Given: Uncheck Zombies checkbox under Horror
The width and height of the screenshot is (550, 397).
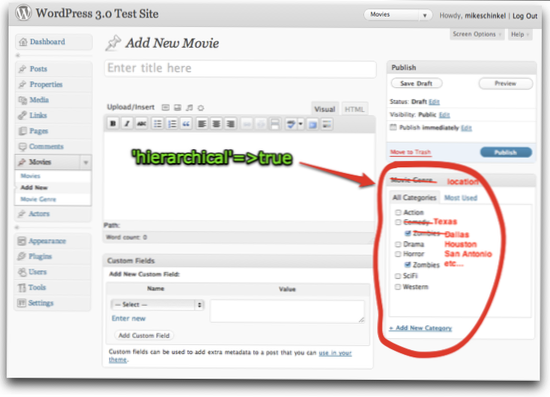Looking at the screenshot, I should [408, 265].
